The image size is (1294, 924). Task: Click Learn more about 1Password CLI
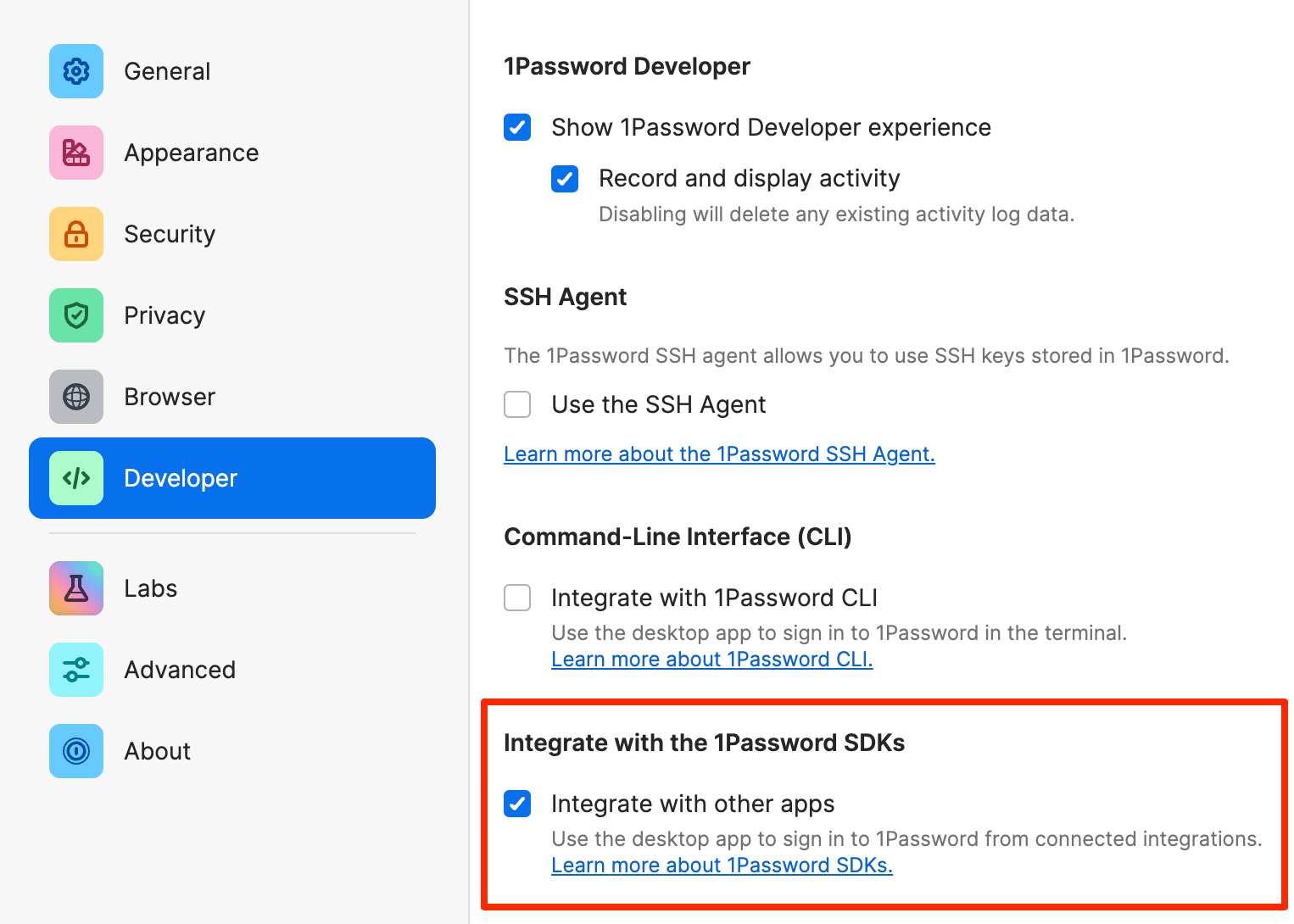click(x=711, y=659)
